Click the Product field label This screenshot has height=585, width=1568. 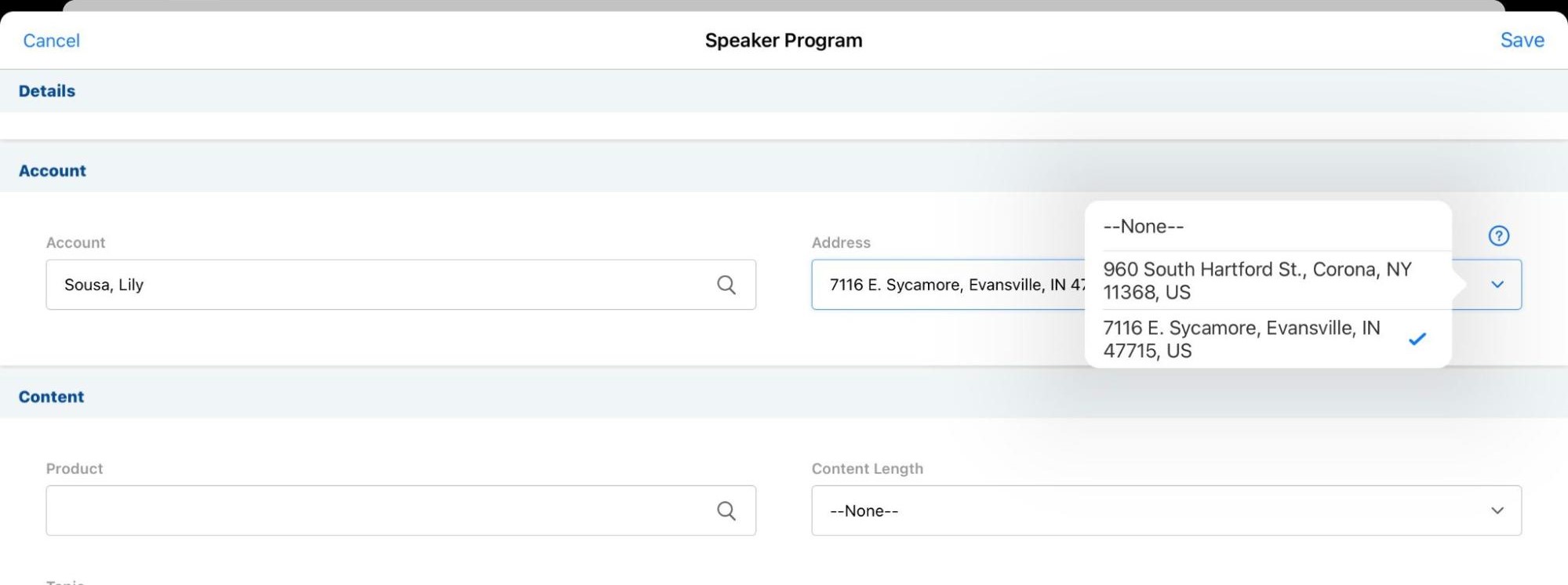[x=75, y=469]
